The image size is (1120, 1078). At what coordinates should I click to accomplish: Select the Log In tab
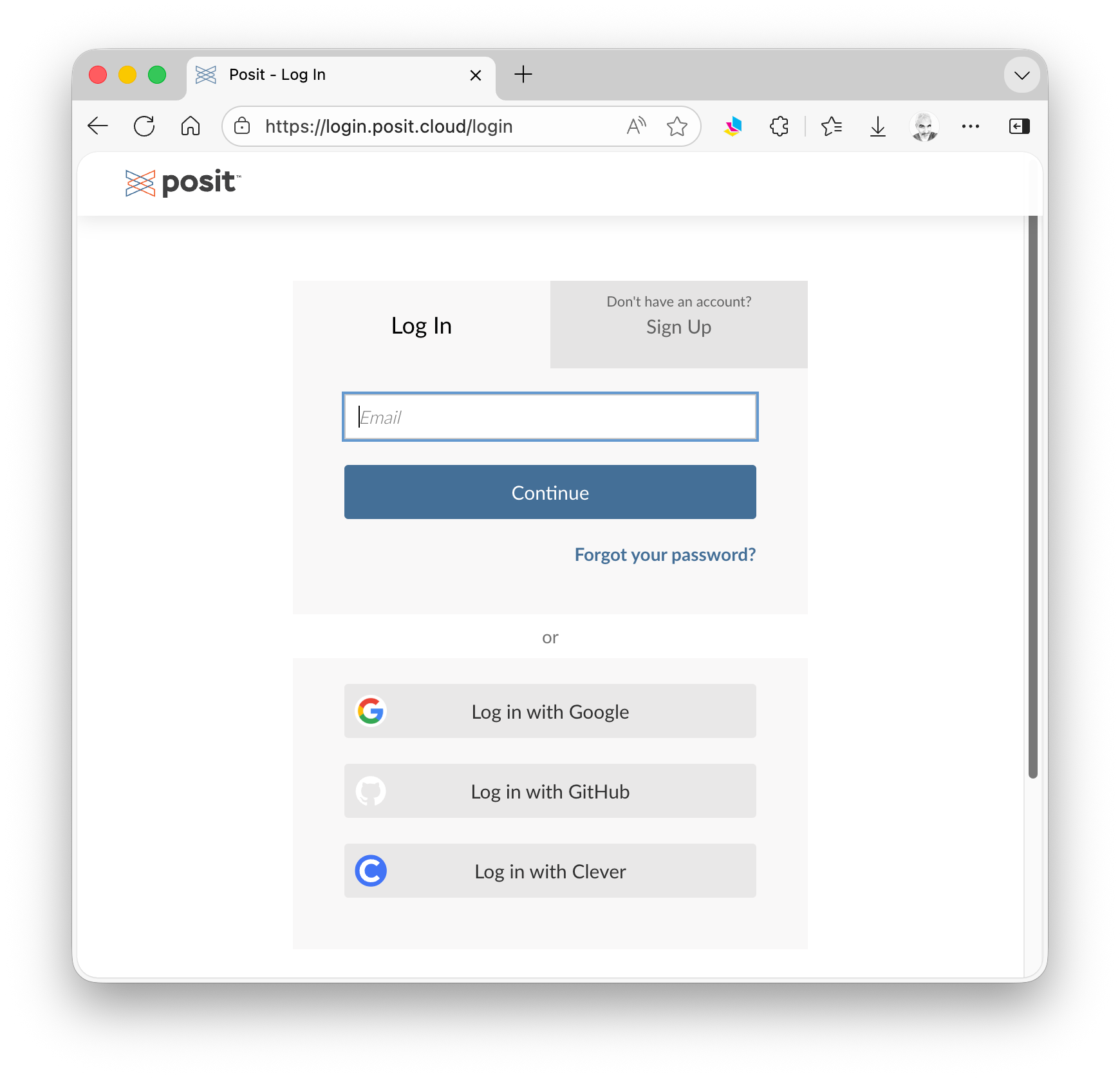(x=422, y=325)
